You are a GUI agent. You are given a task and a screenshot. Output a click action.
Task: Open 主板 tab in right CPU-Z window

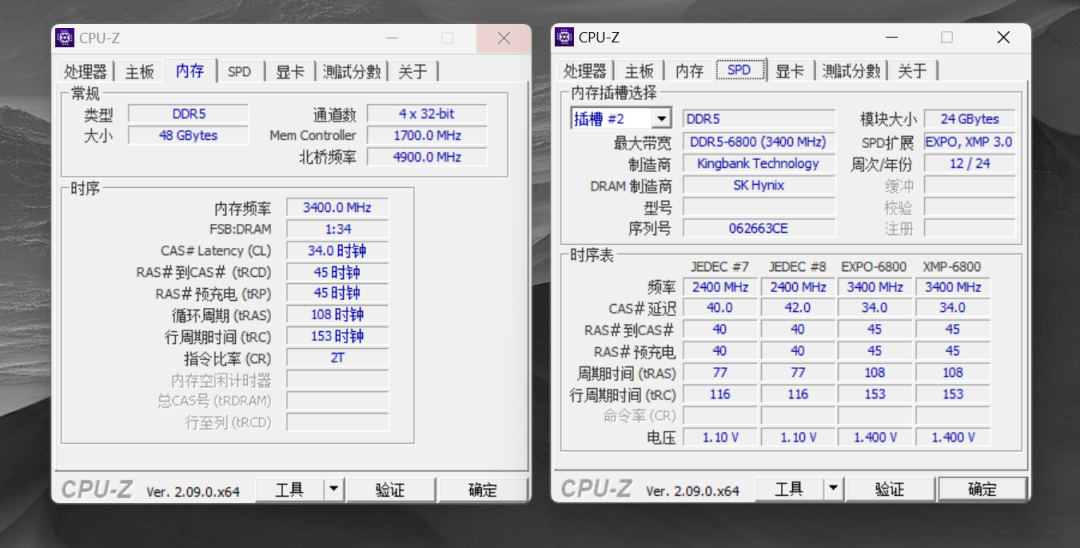[x=638, y=71]
